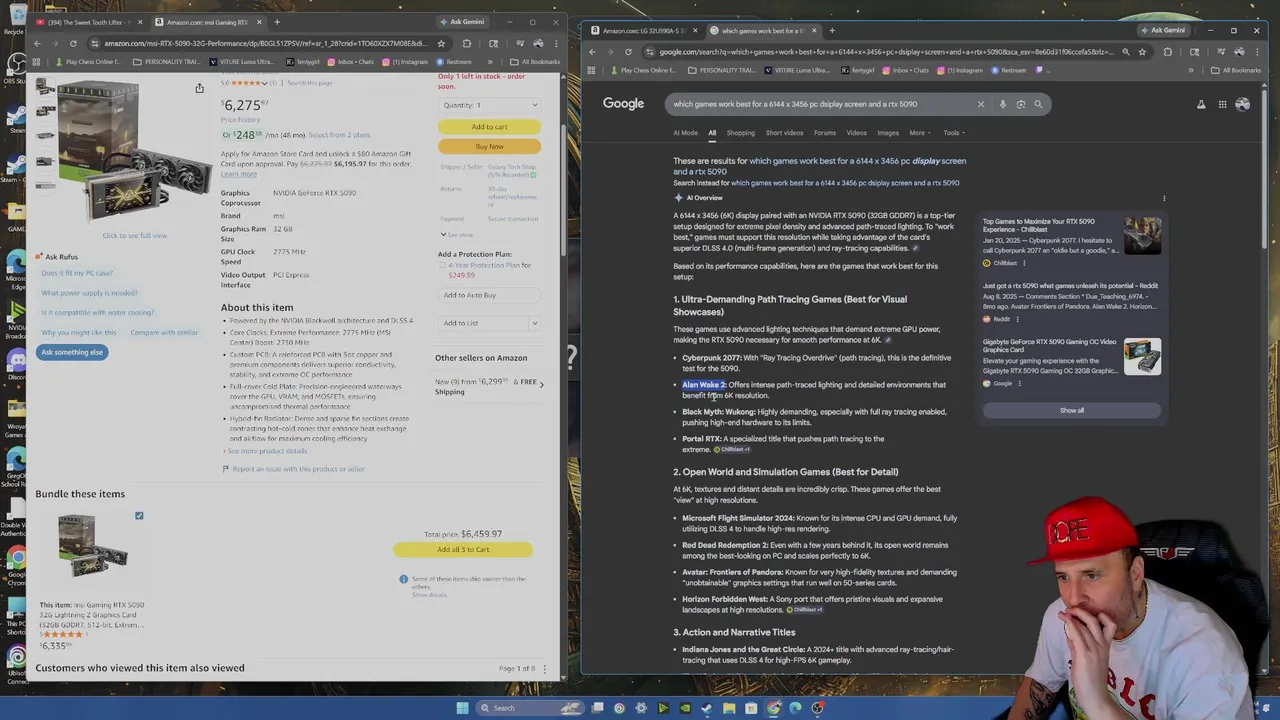Open Extensions menu in Amazon browser window

point(467,44)
